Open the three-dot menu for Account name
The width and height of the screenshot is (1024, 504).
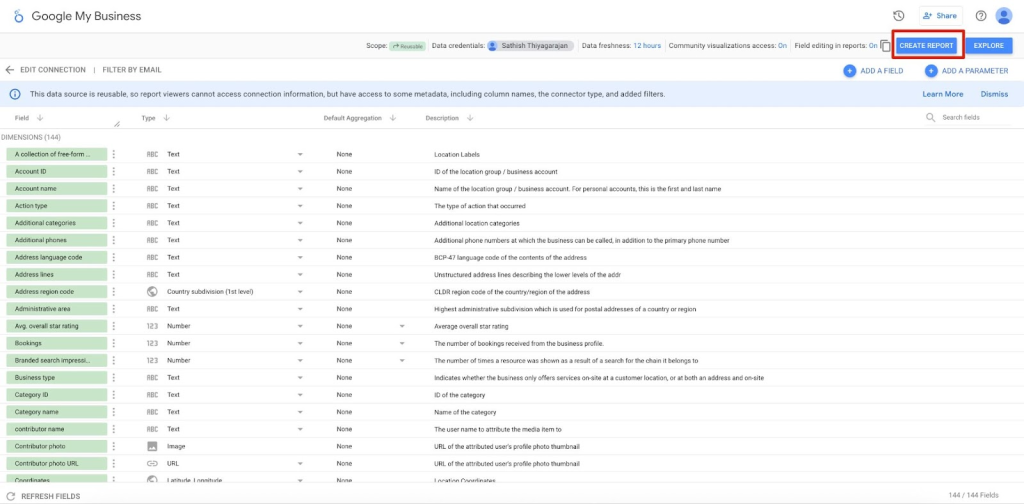pos(114,189)
